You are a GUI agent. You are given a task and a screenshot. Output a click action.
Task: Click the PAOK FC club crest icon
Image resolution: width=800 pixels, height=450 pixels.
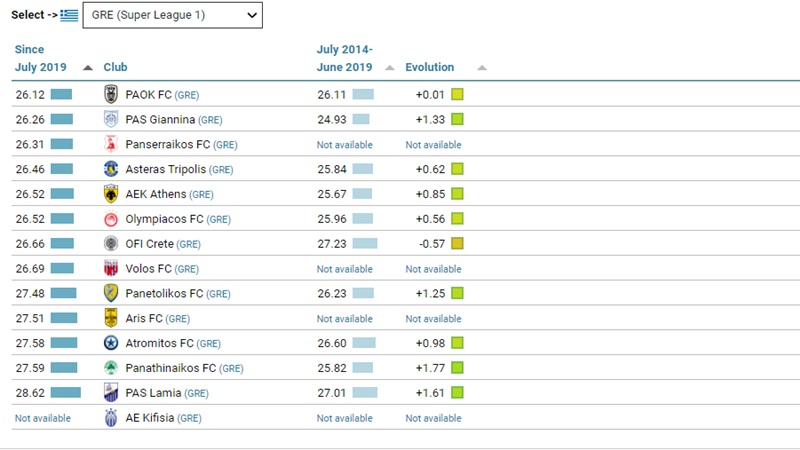[x=111, y=94]
